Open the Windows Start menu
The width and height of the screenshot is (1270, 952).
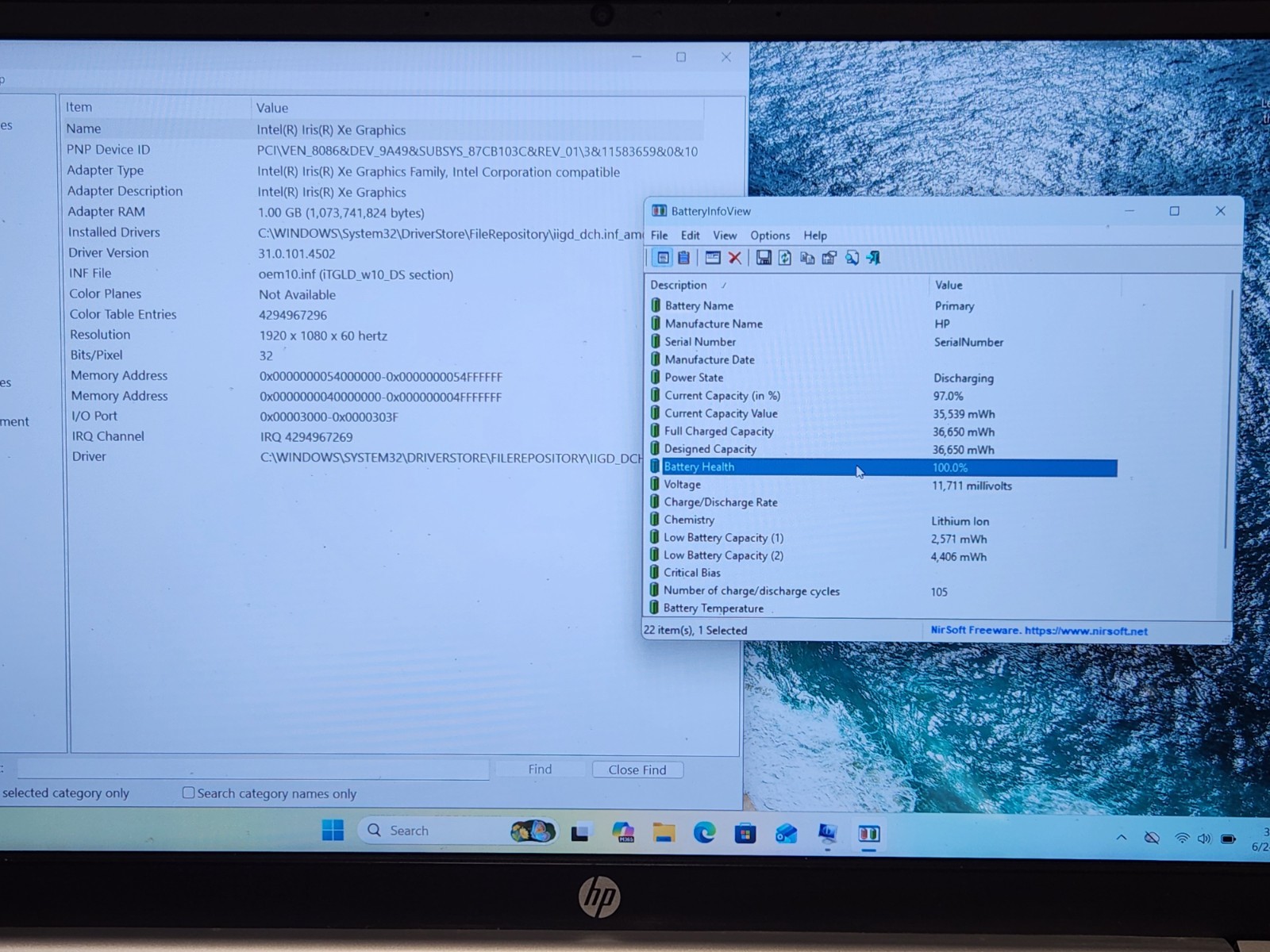(x=333, y=831)
